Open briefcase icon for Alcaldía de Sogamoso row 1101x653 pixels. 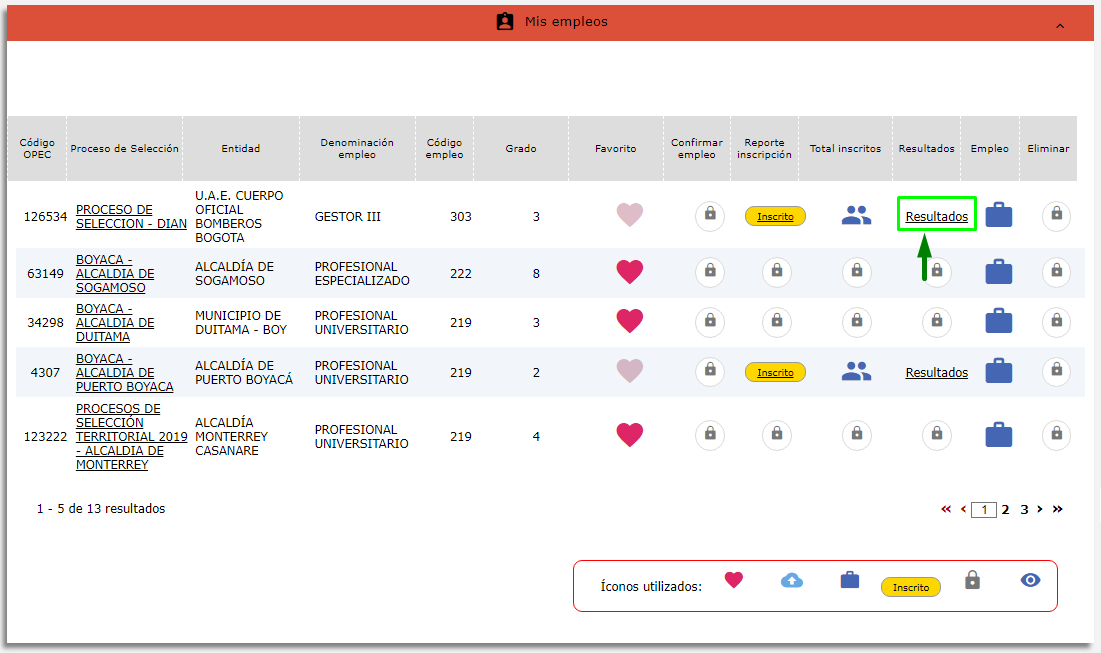(998, 272)
